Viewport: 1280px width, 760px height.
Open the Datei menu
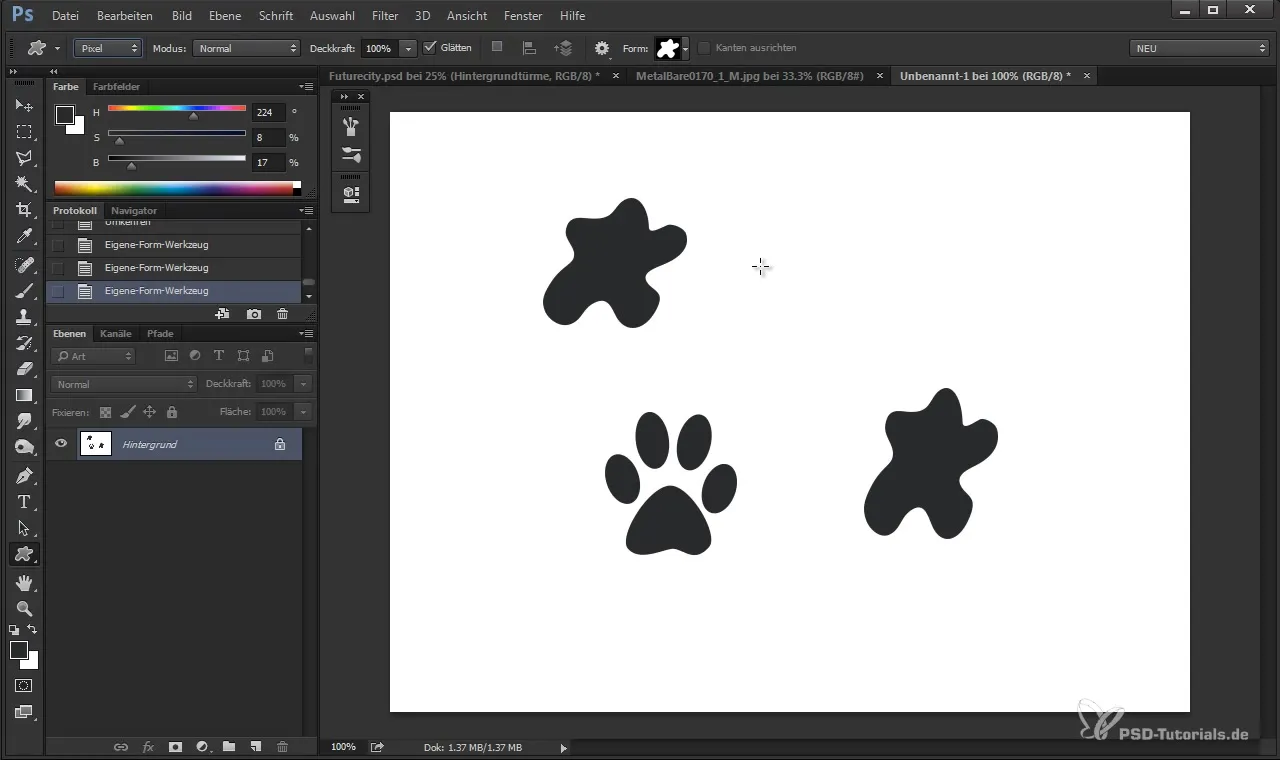pyautogui.click(x=65, y=16)
